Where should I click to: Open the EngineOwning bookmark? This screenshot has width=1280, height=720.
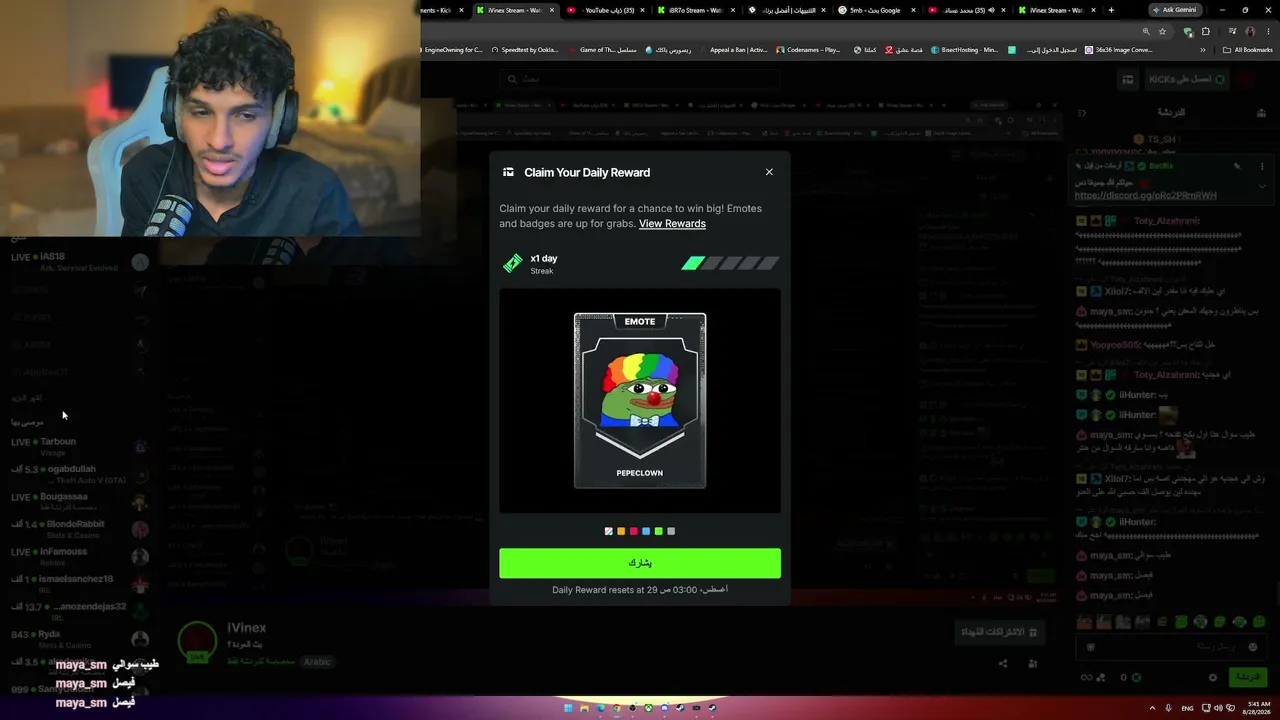[x=452, y=49]
